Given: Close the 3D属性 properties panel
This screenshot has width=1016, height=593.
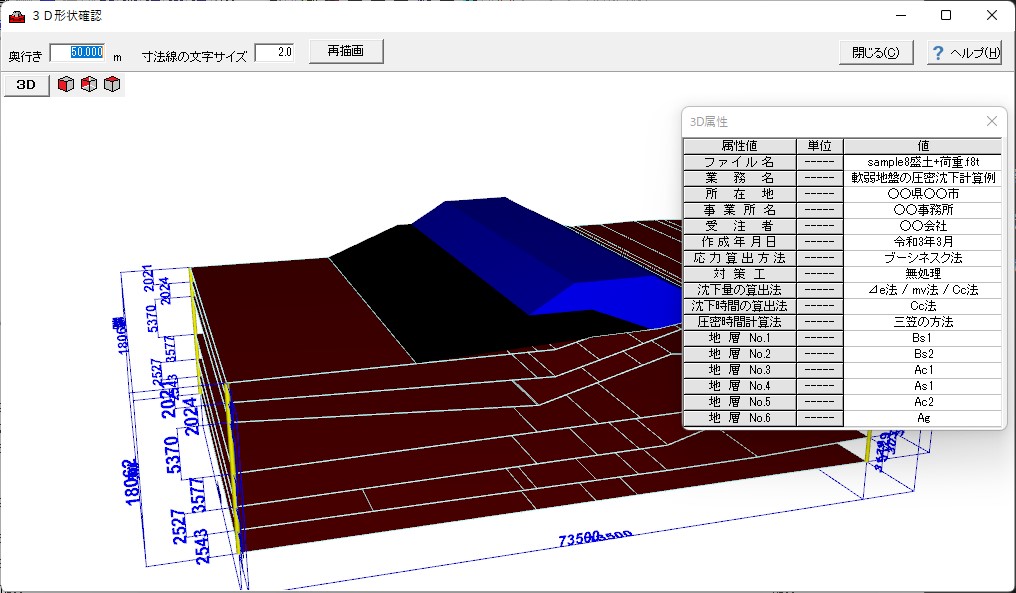Looking at the screenshot, I should 991,121.
